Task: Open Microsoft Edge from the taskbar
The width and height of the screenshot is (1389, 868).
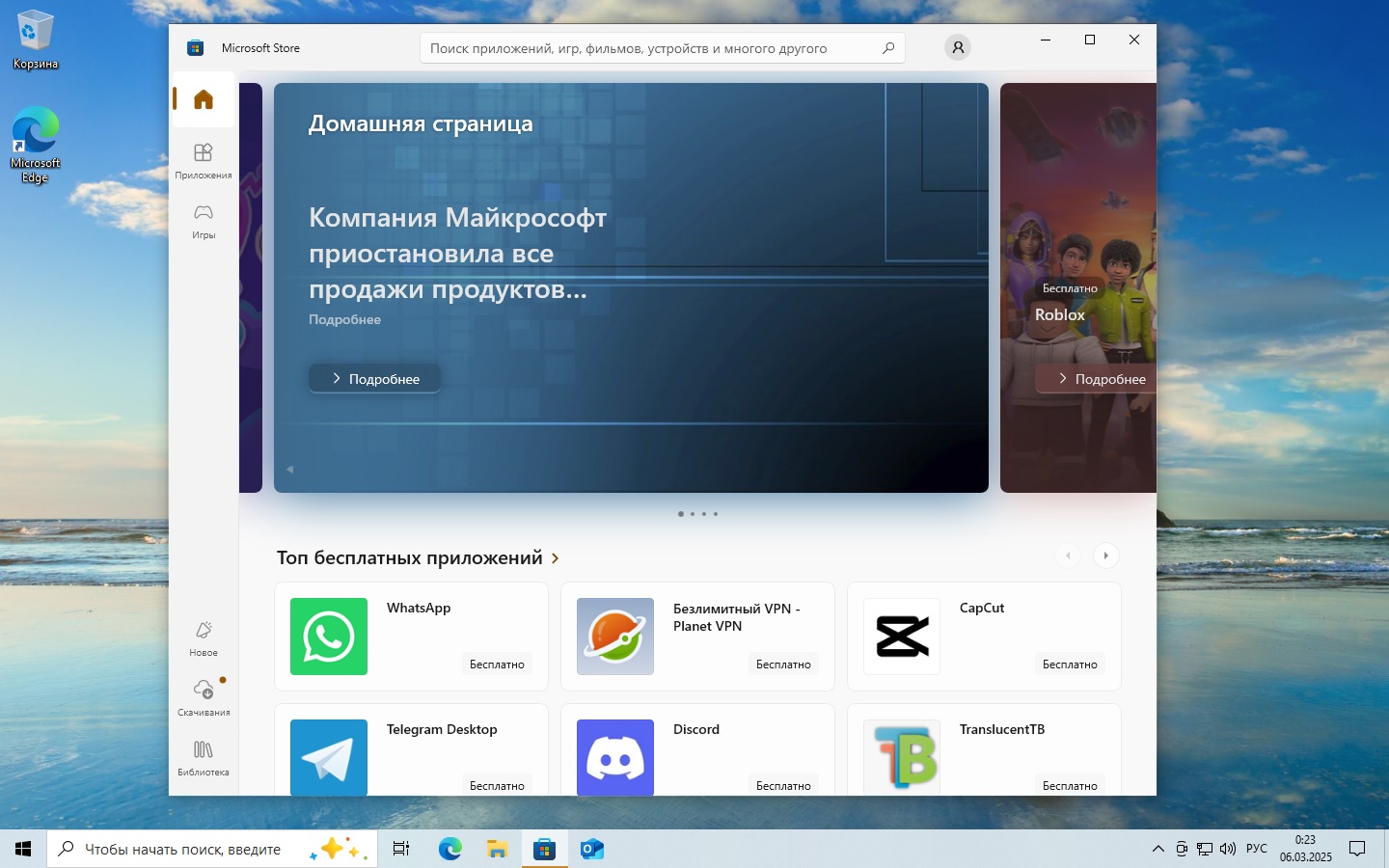Action: (x=450, y=849)
